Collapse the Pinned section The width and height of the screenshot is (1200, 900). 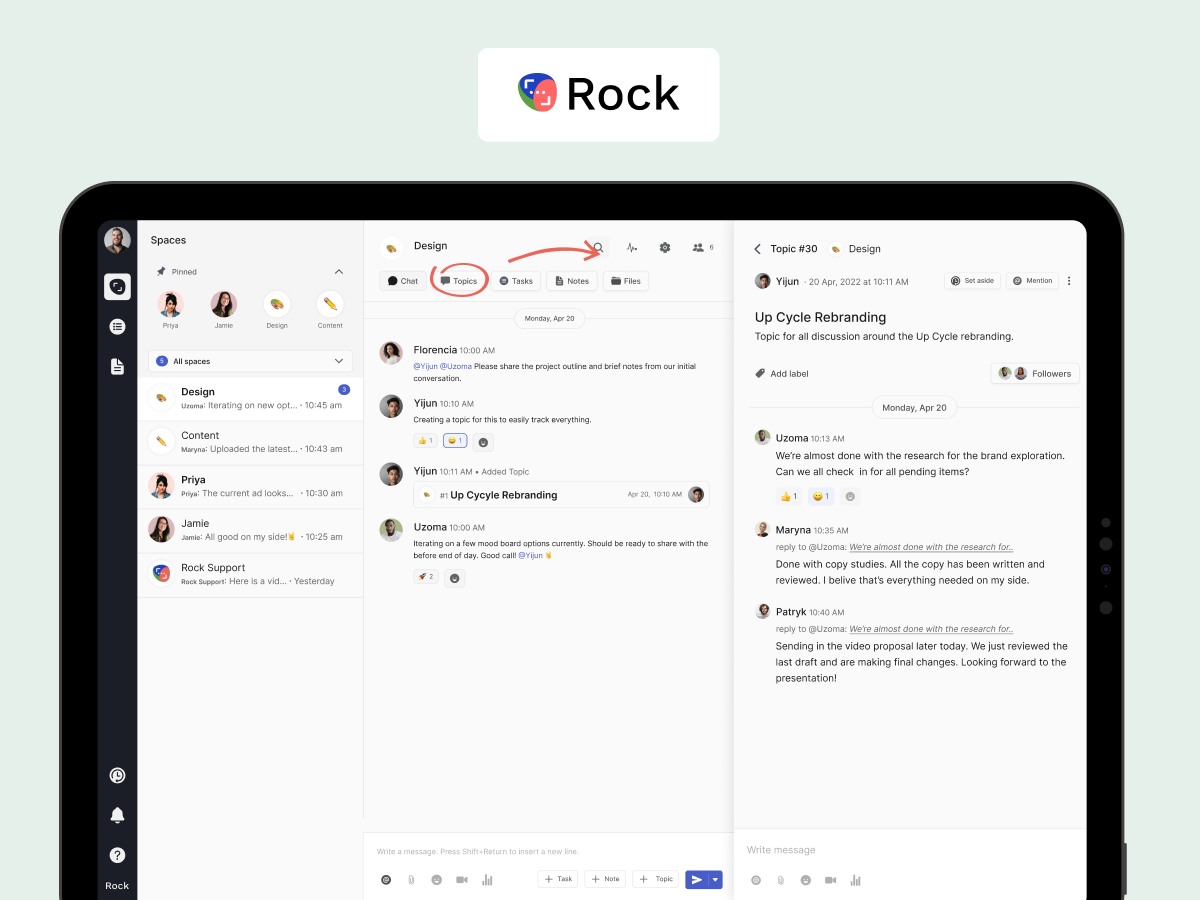click(339, 272)
